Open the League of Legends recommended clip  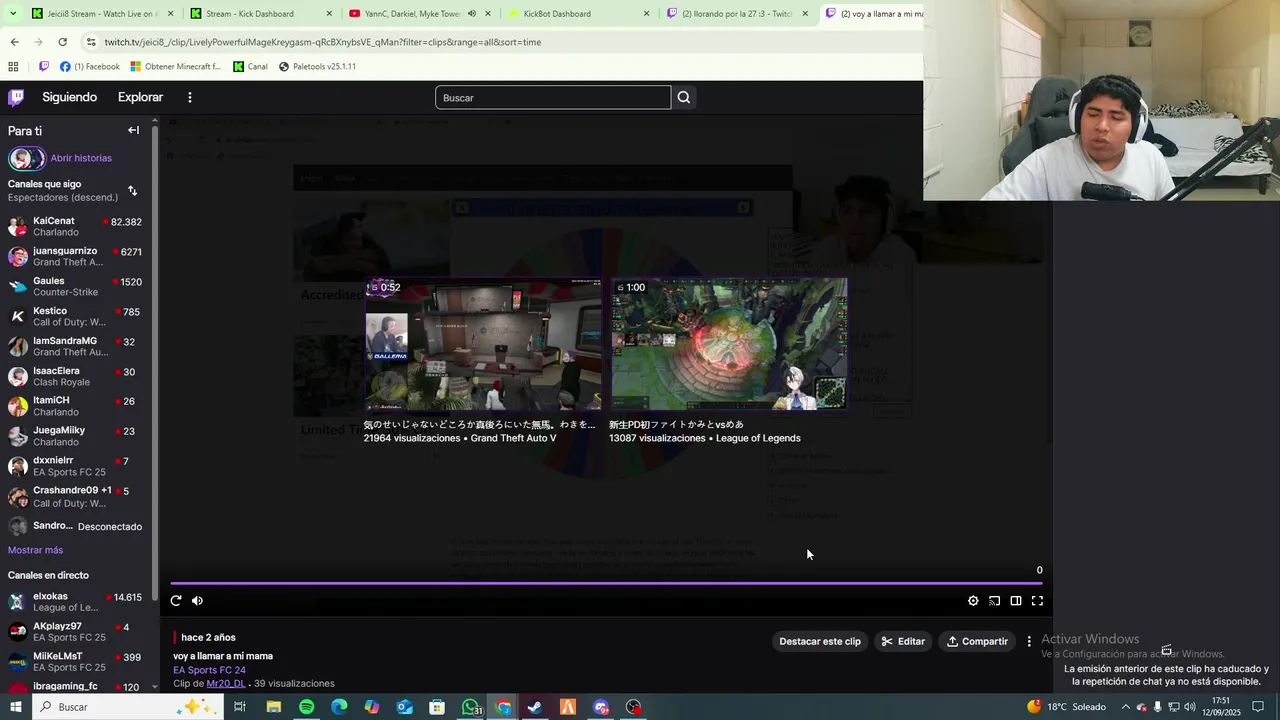pos(729,344)
